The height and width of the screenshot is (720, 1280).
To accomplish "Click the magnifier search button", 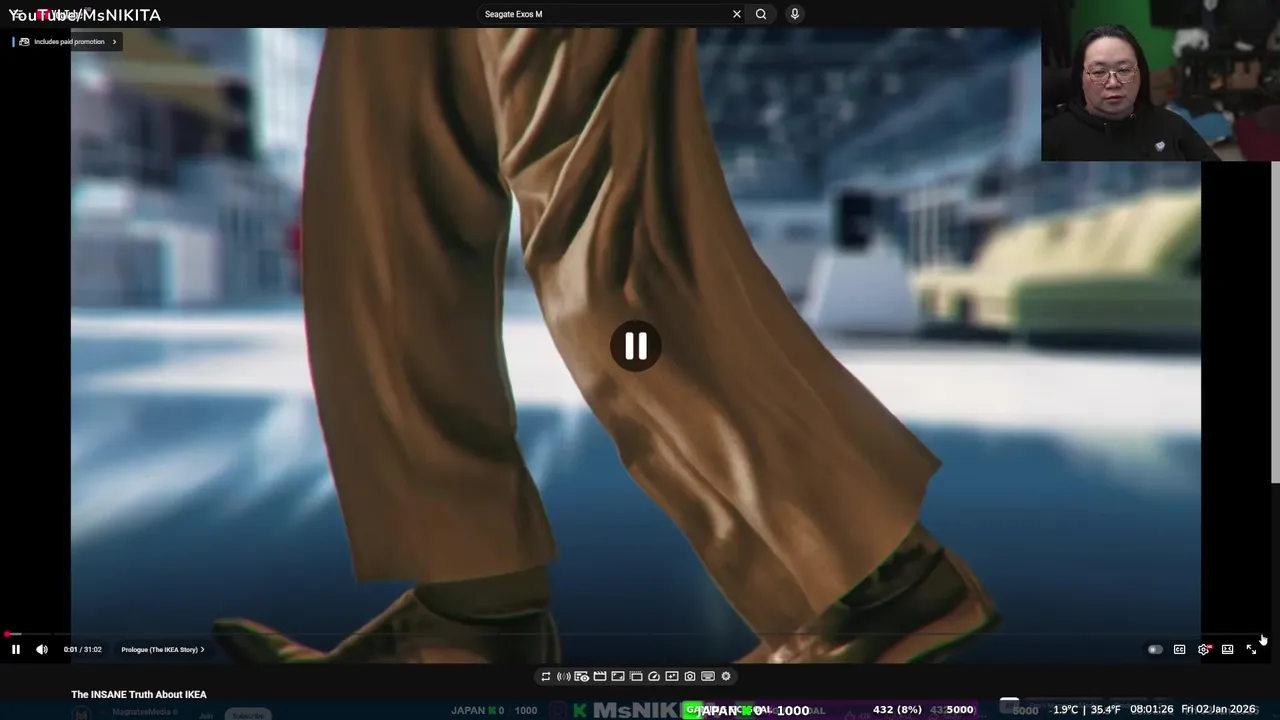I will [761, 14].
